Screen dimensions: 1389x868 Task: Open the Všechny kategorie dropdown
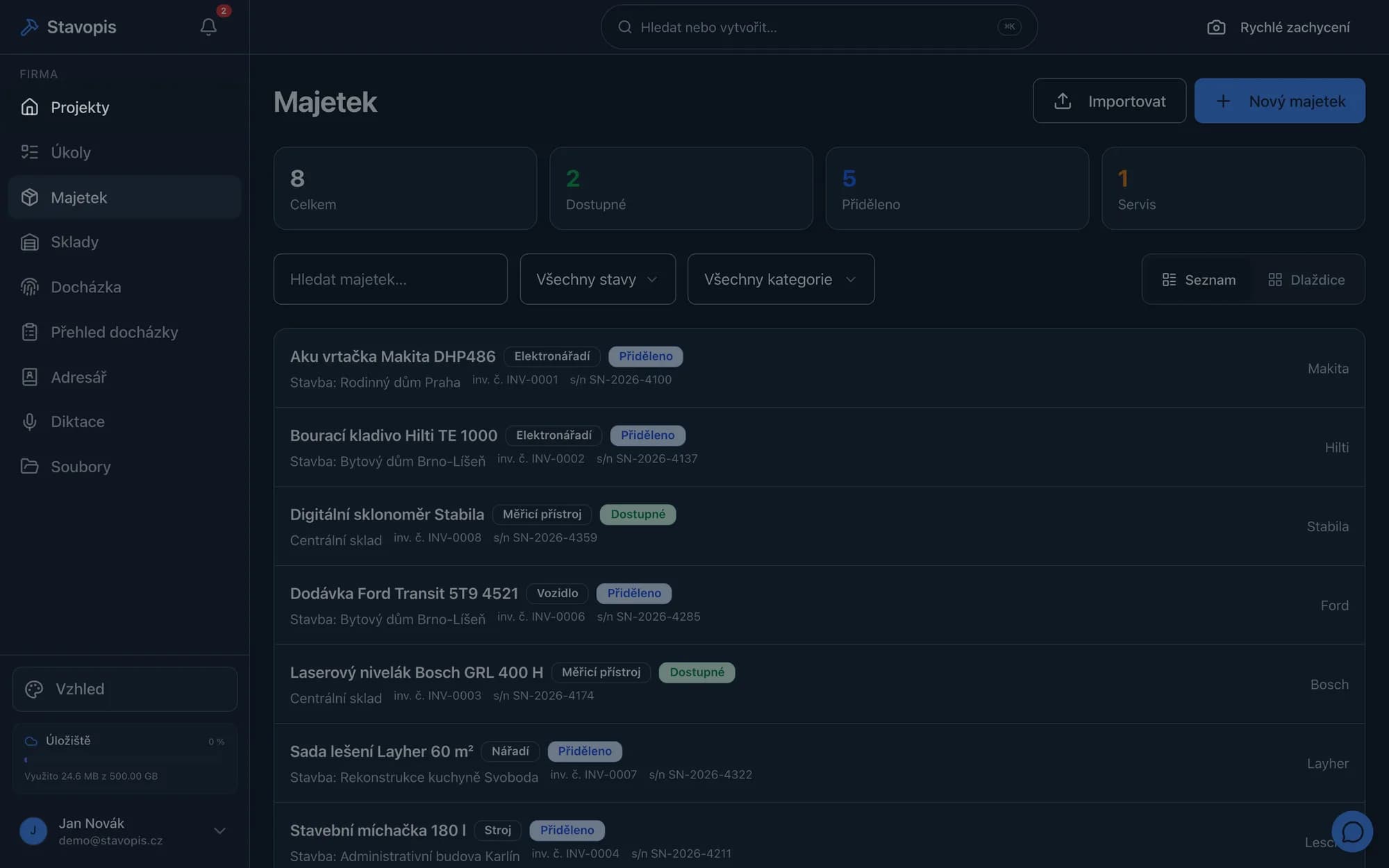tap(781, 279)
